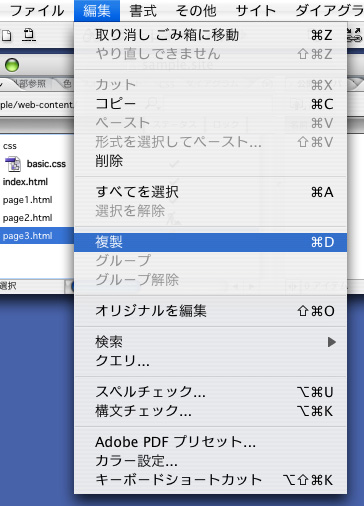The height and width of the screenshot is (506, 364).
Task: Close the open 編集 menu
Action: pos(97,11)
